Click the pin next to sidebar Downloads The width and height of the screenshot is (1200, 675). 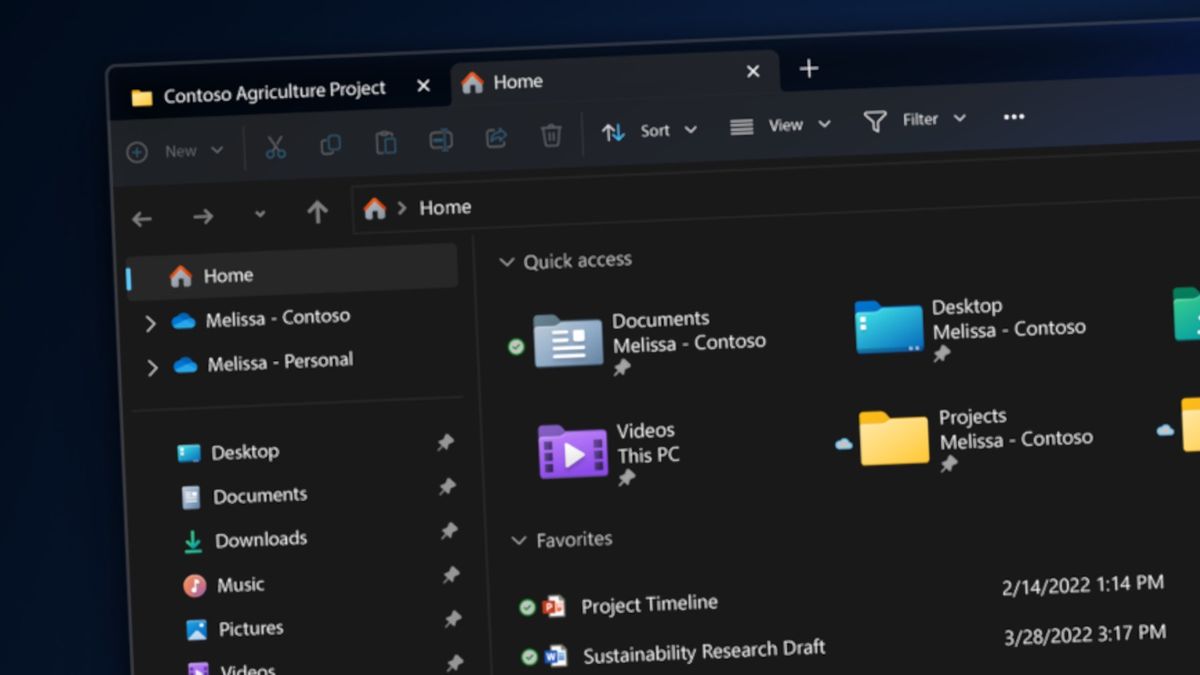click(x=450, y=531)
